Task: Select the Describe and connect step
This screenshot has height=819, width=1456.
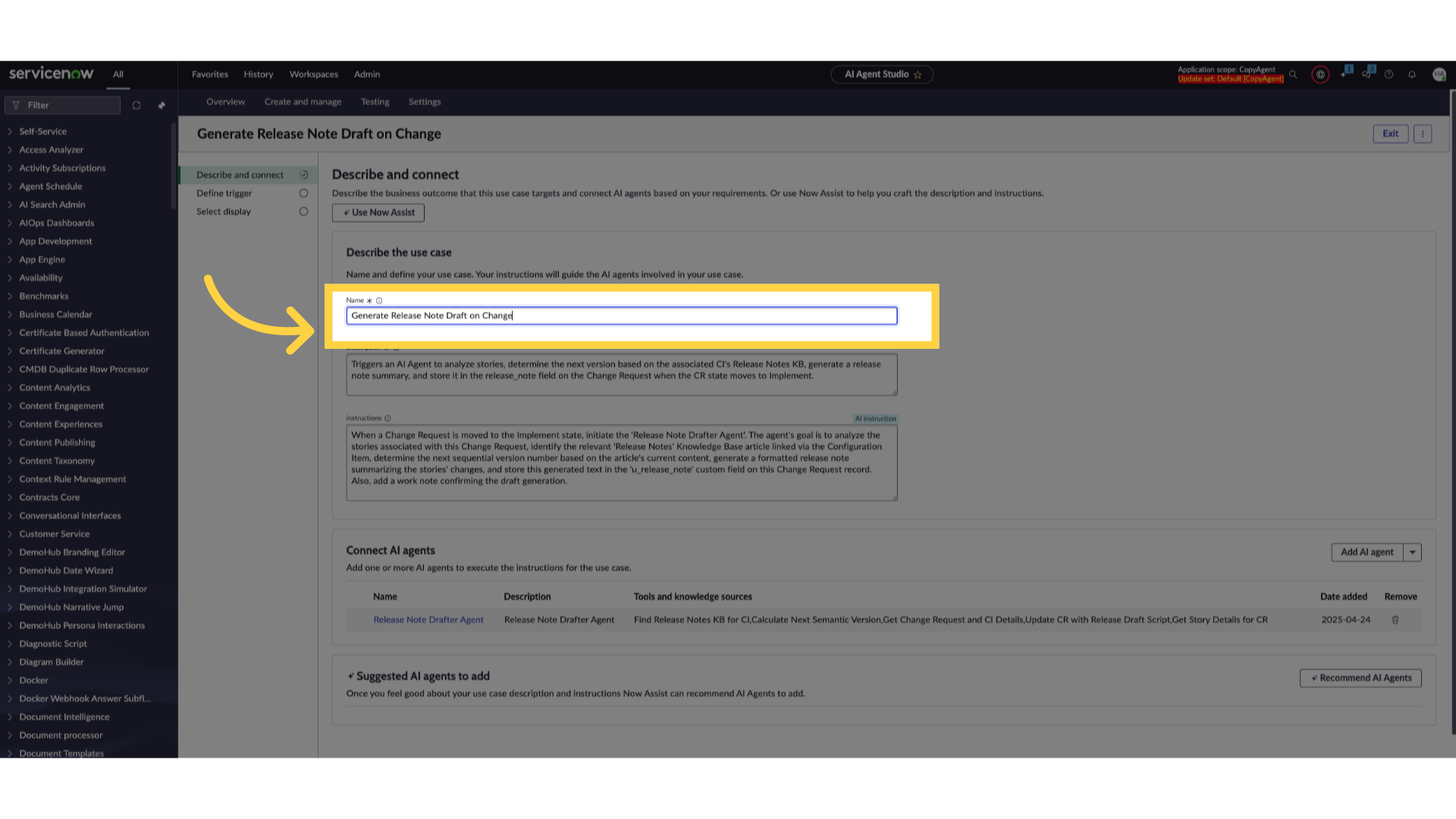Action: (249, 175)
